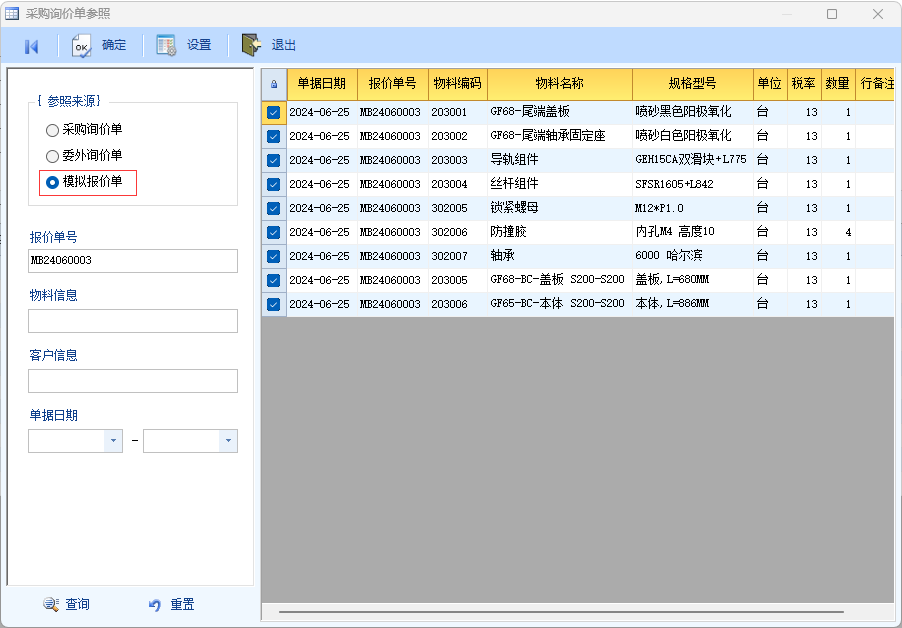The width and height of the screenshot is (902, 628).
Task: Click the GEH15CA双滑块+L775 spec cell
Action: [x=693, y=160]
